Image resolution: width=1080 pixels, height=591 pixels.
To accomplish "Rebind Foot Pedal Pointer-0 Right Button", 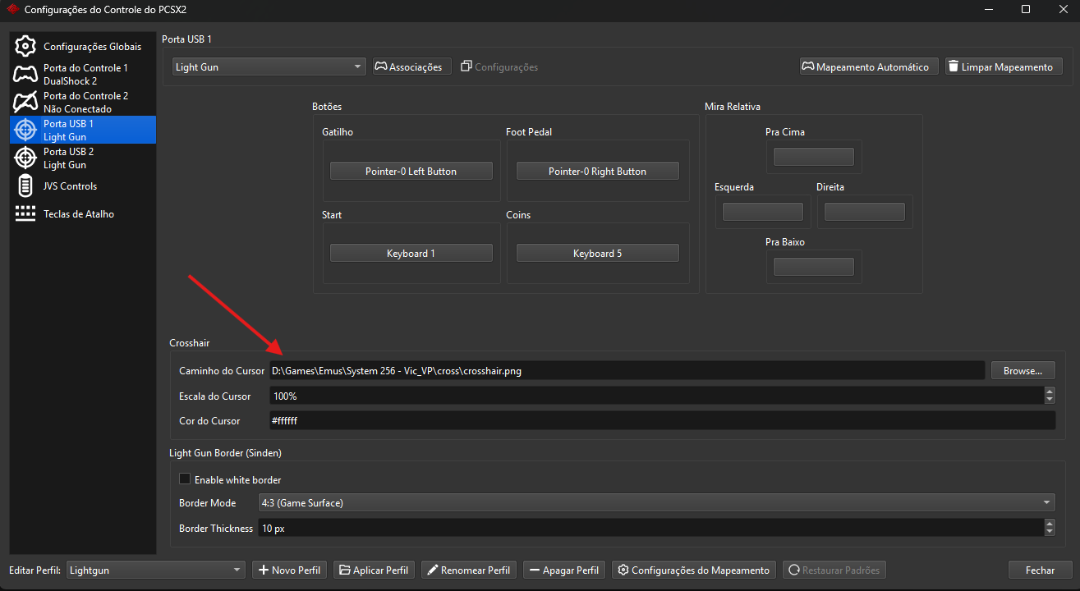I will point(597,171).
